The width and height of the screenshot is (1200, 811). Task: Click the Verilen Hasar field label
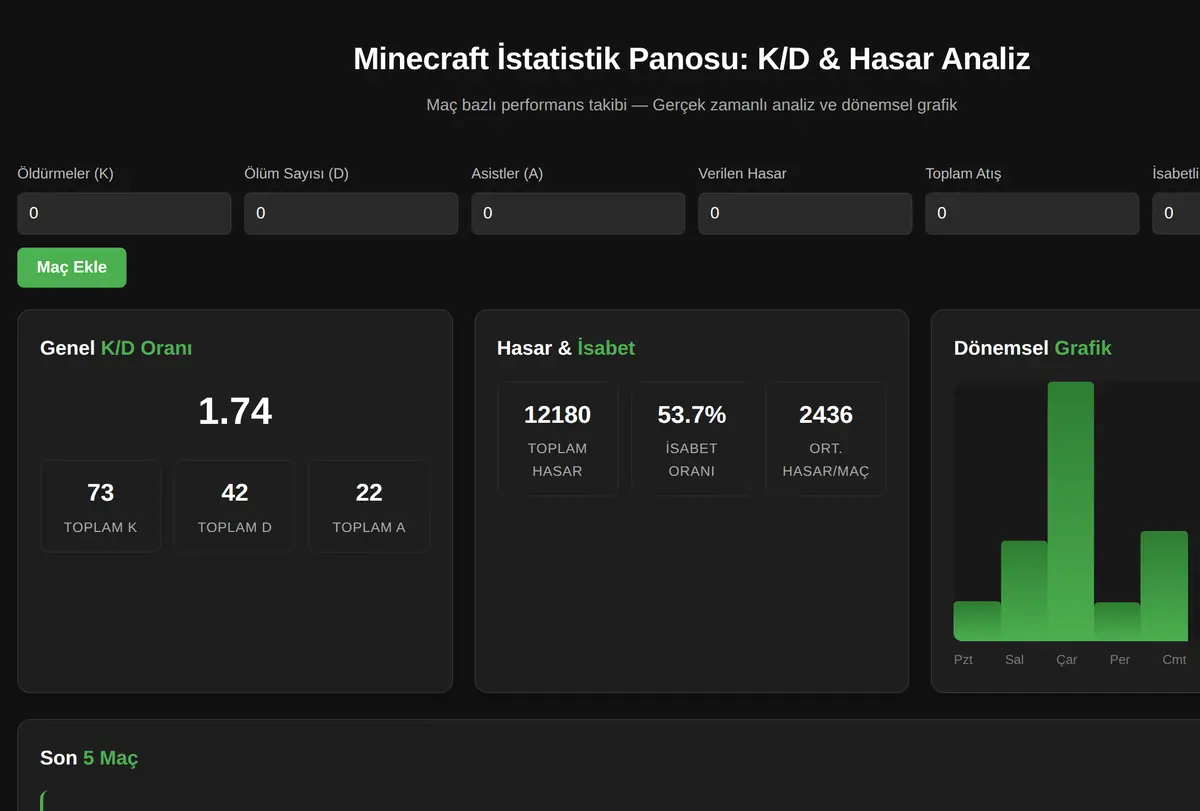click(x=742, y=174)
